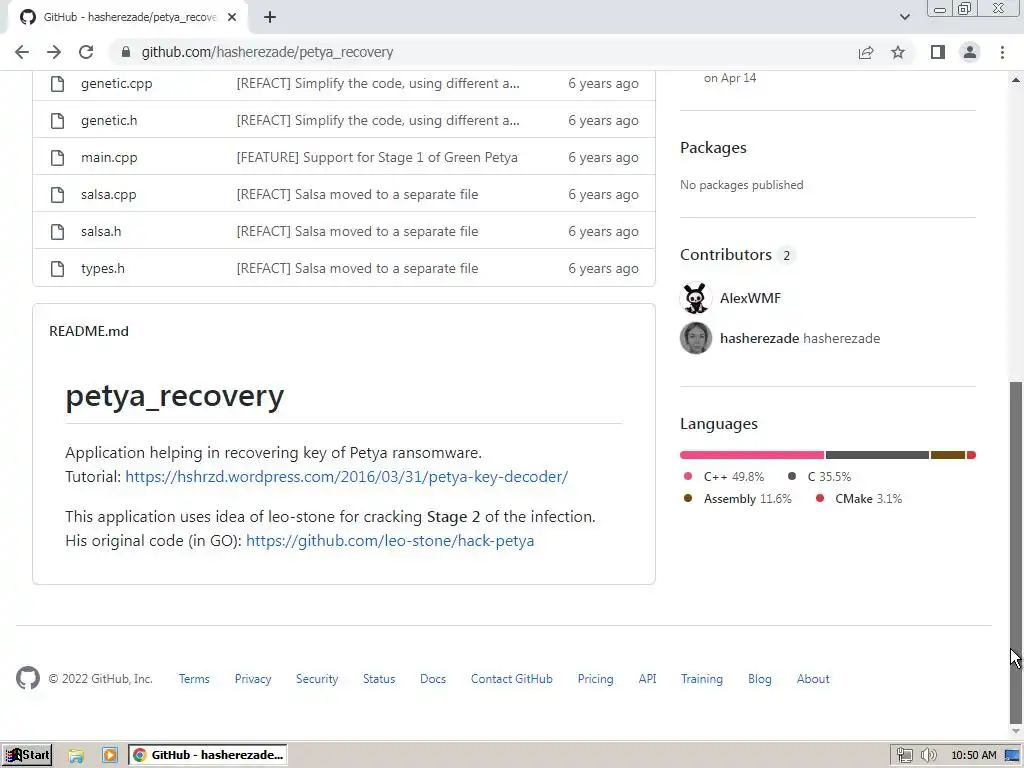This screenshot has width=1024, height=768.
Task: Open types.h file
Action: (x=103, y=268)
